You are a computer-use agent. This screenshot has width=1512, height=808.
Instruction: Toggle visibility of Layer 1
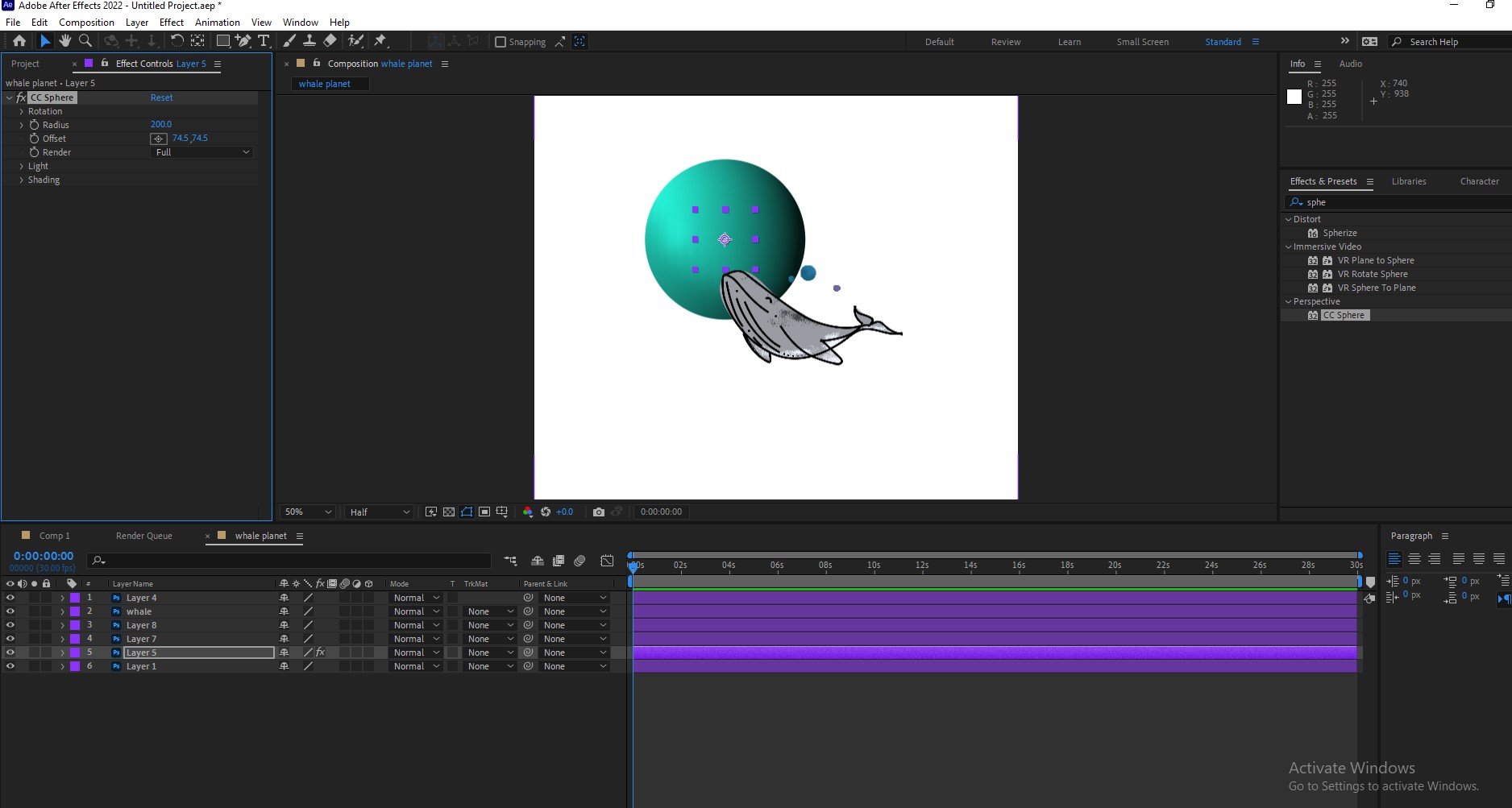coord(10,666)
